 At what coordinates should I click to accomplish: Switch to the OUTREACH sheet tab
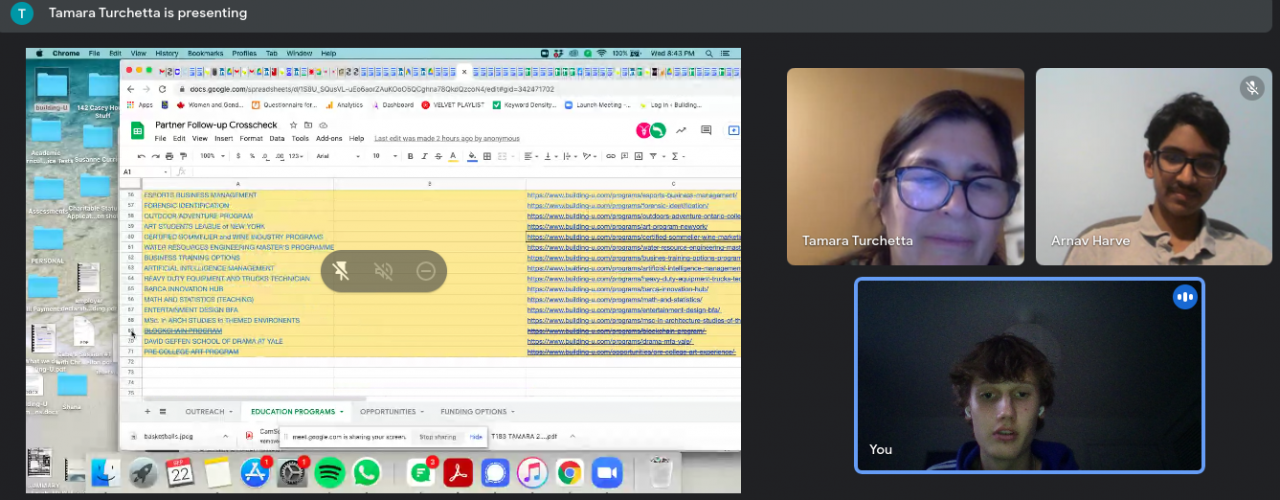pyautogui.click(x=207, y=411)
